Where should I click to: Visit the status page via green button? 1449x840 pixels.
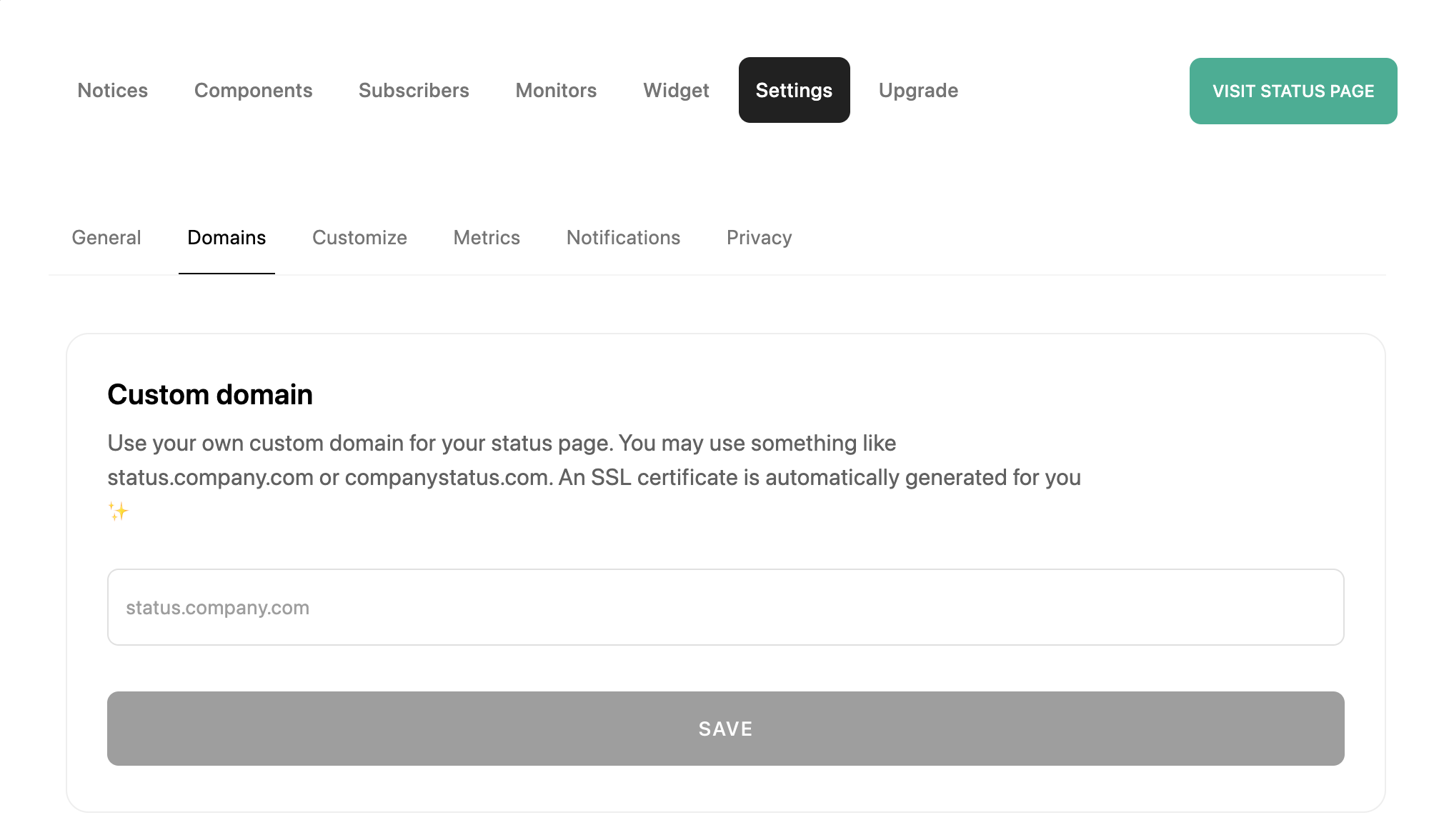pos(1293,91)
